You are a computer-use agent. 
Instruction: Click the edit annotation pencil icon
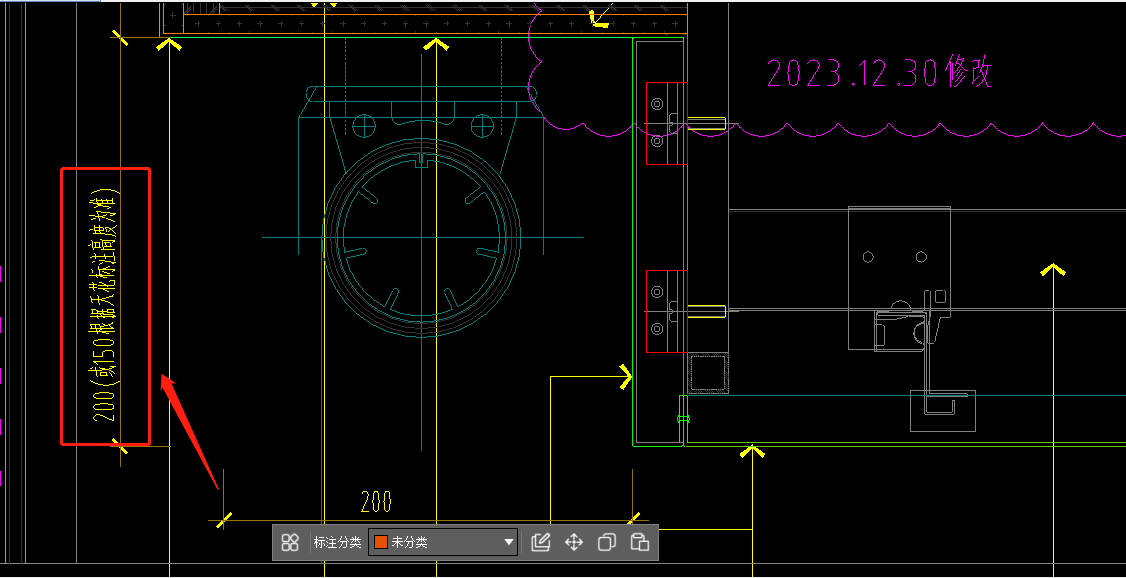(x=540, y=542)
